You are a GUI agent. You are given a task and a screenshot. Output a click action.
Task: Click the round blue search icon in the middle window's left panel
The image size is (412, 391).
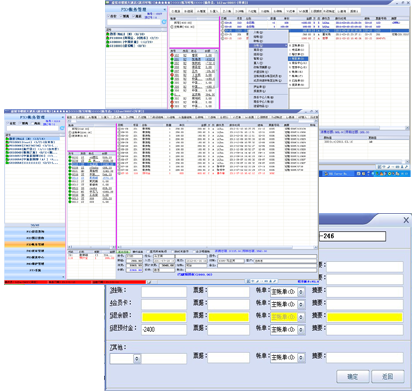click(x=62, y=128)
